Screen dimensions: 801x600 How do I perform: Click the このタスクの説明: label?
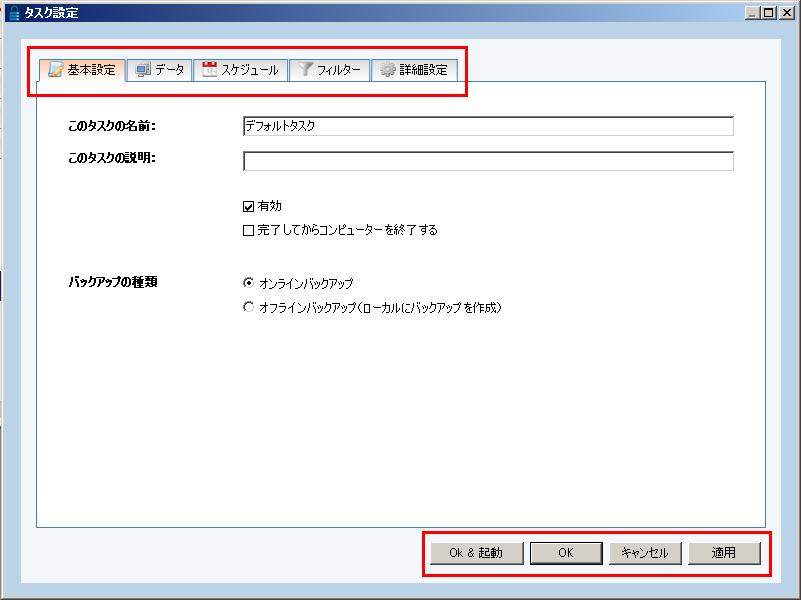coord(112,158)
